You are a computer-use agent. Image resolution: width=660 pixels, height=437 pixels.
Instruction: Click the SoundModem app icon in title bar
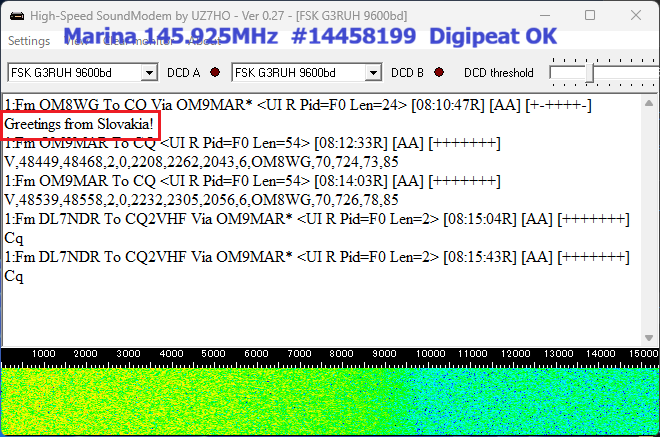coord(17,16)
